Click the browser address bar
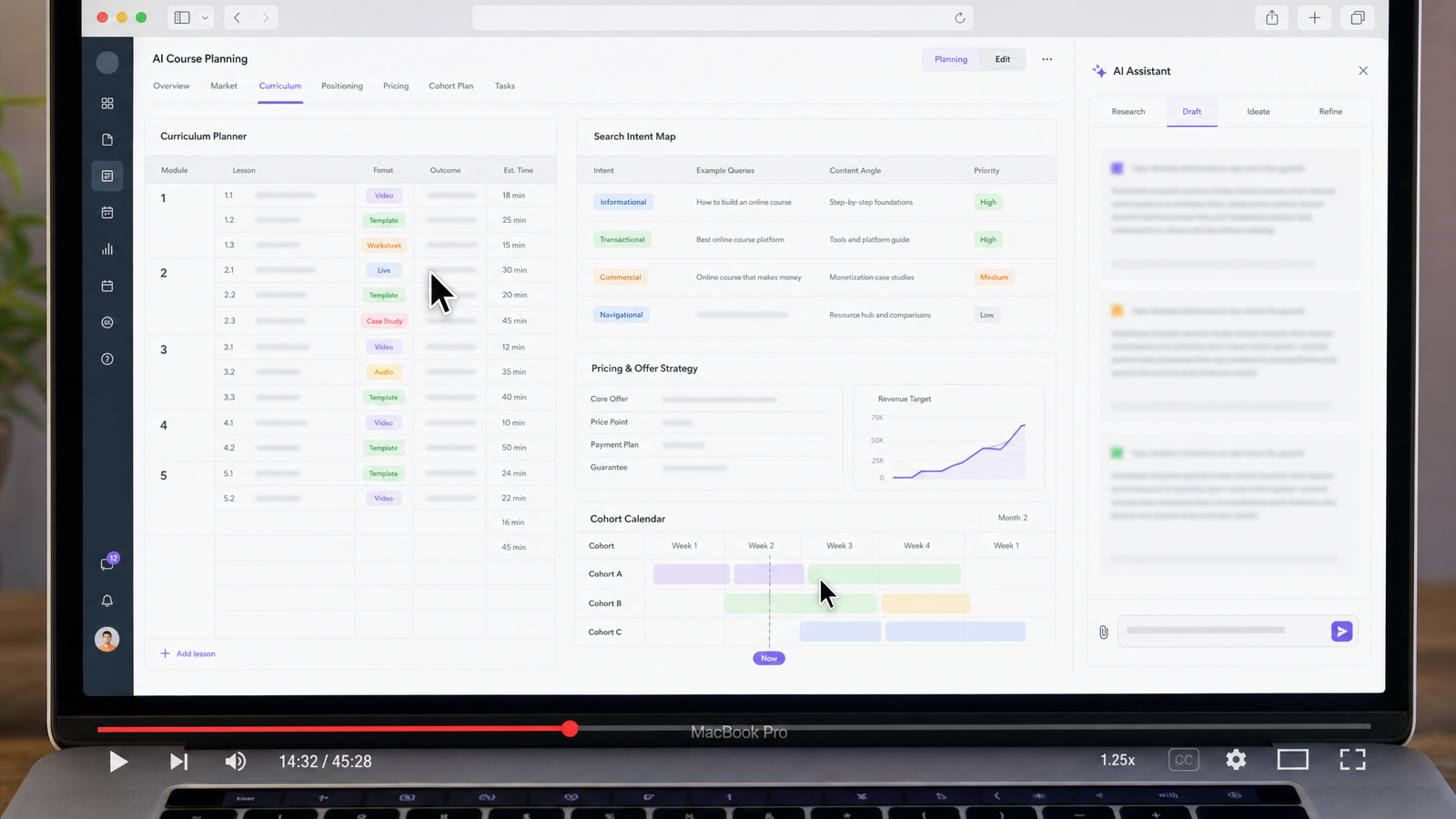The width and height of the screenshot is (1456, 819). [723, 17]
